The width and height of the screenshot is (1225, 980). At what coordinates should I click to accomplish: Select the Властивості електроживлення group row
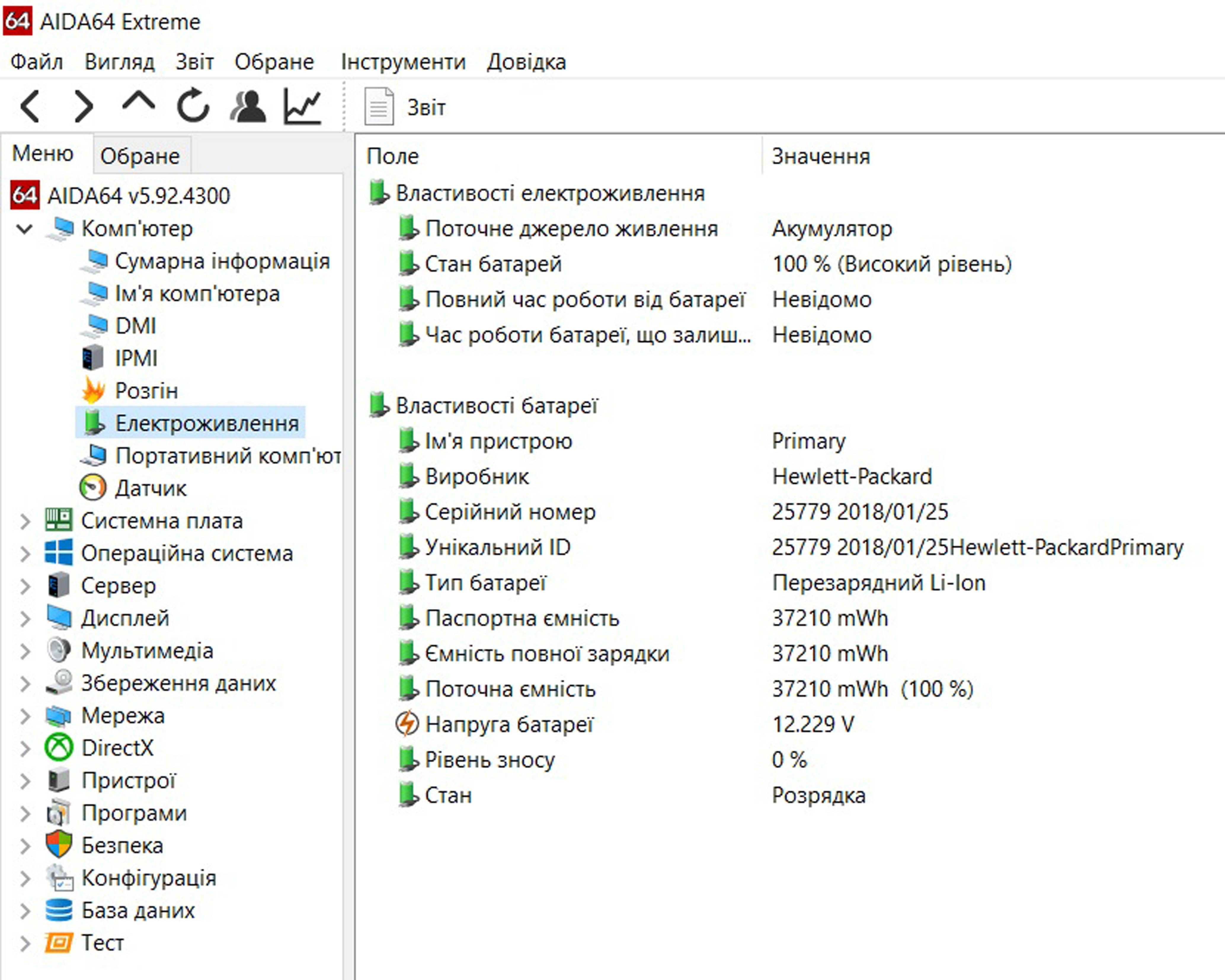pos(550,194)
